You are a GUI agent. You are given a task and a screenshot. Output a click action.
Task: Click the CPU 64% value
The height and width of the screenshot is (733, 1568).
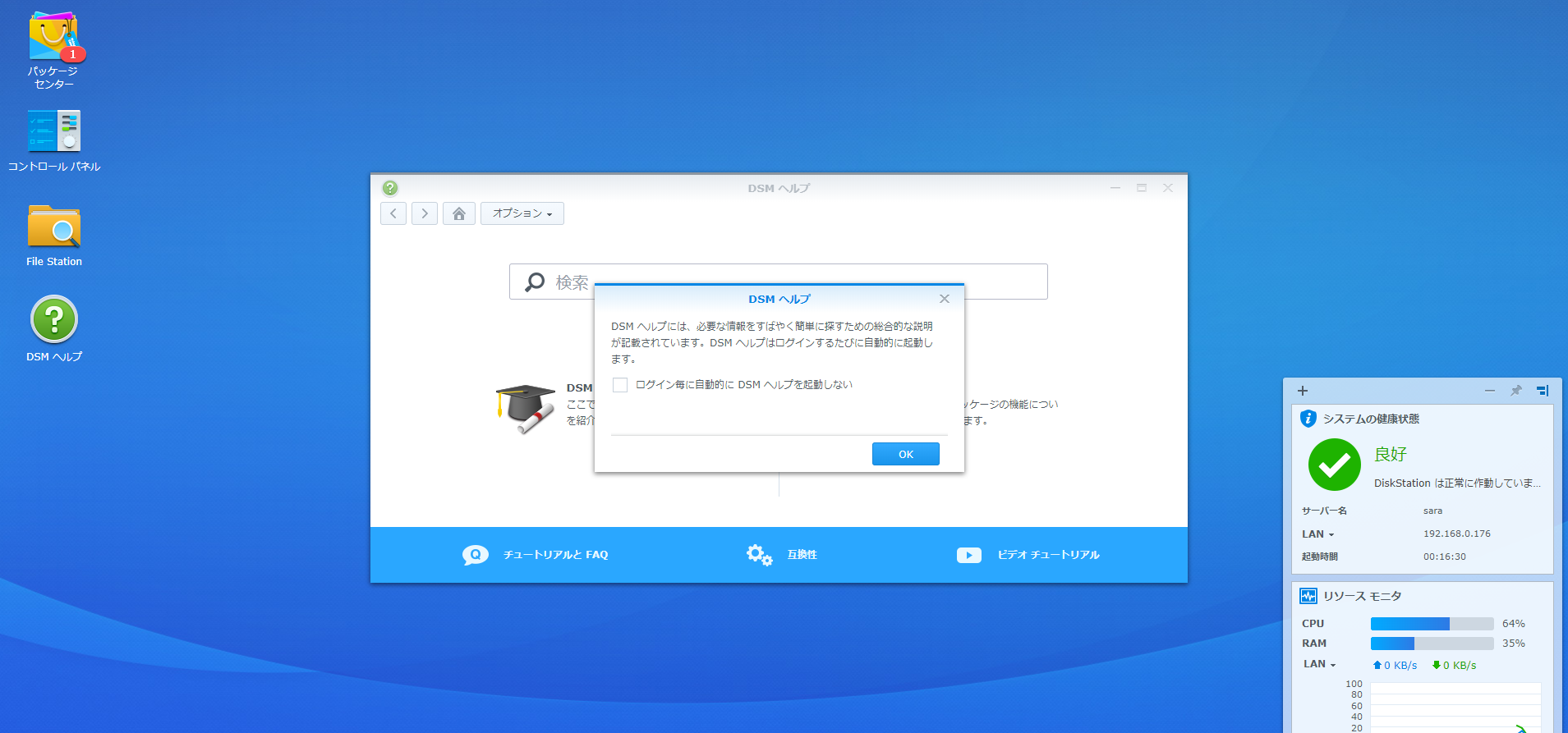click(1514, 624)
